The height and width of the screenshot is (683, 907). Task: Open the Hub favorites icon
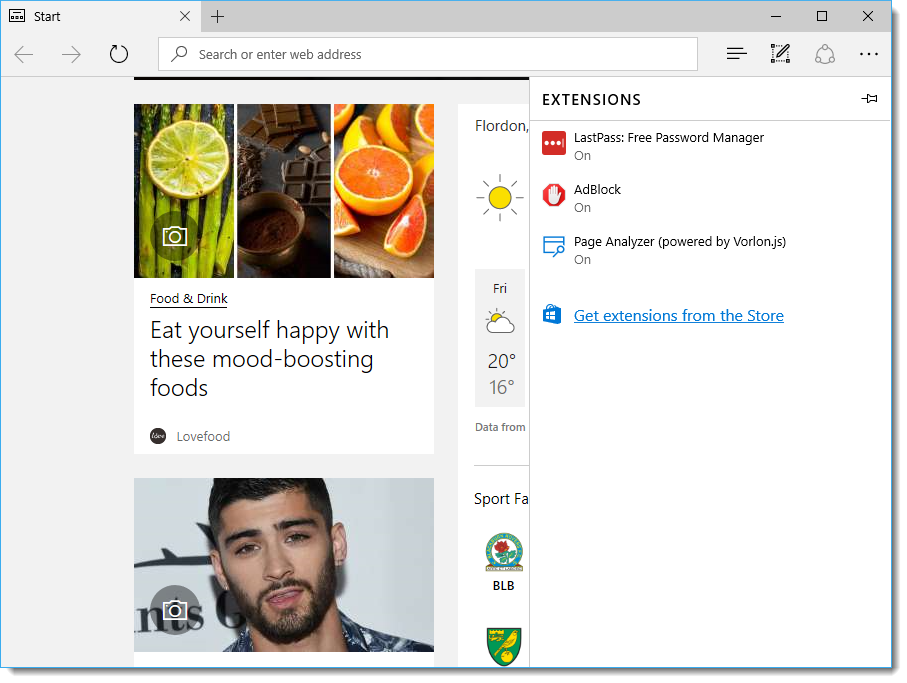point(736,54)
